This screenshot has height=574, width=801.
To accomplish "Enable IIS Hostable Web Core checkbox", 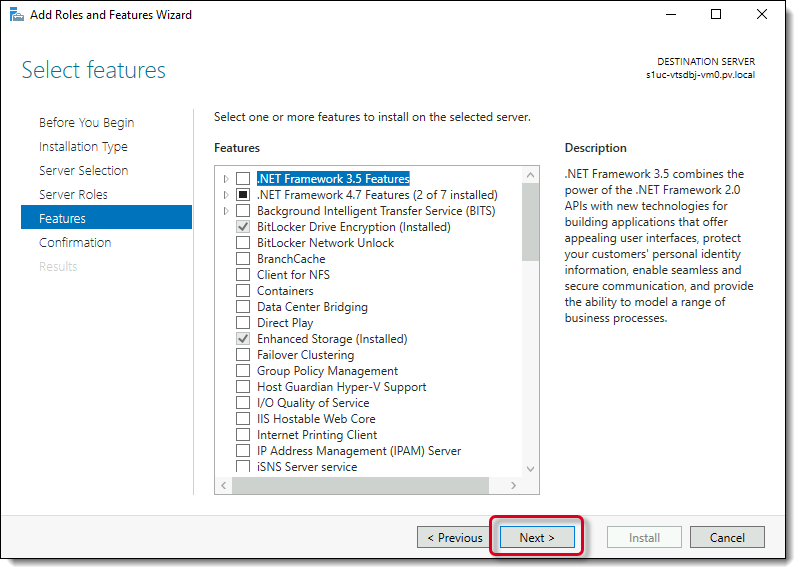I will point(243,419).
